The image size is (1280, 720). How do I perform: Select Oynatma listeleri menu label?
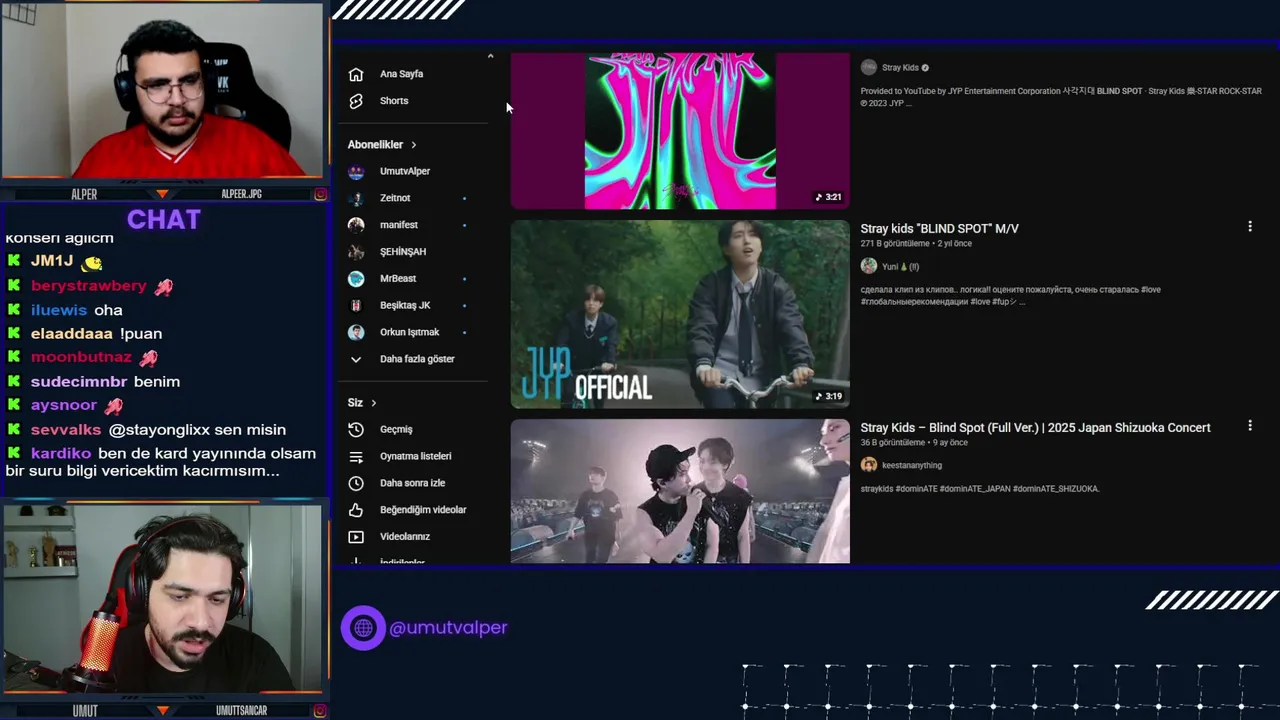click(x=416, y=456)
